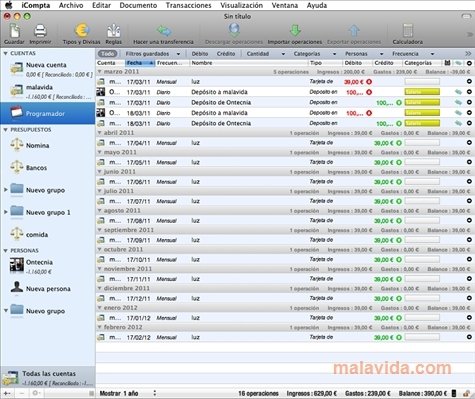475x399 pixels.
Task: Sort by the Tipo column header
Action: (x=325, y=63)
